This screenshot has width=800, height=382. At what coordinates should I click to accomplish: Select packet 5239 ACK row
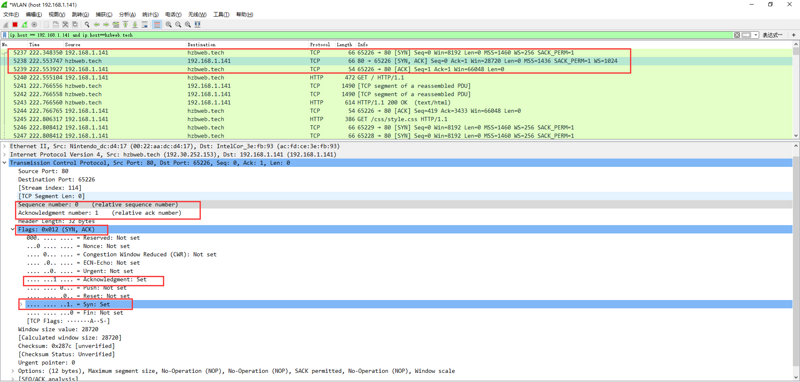397,69
